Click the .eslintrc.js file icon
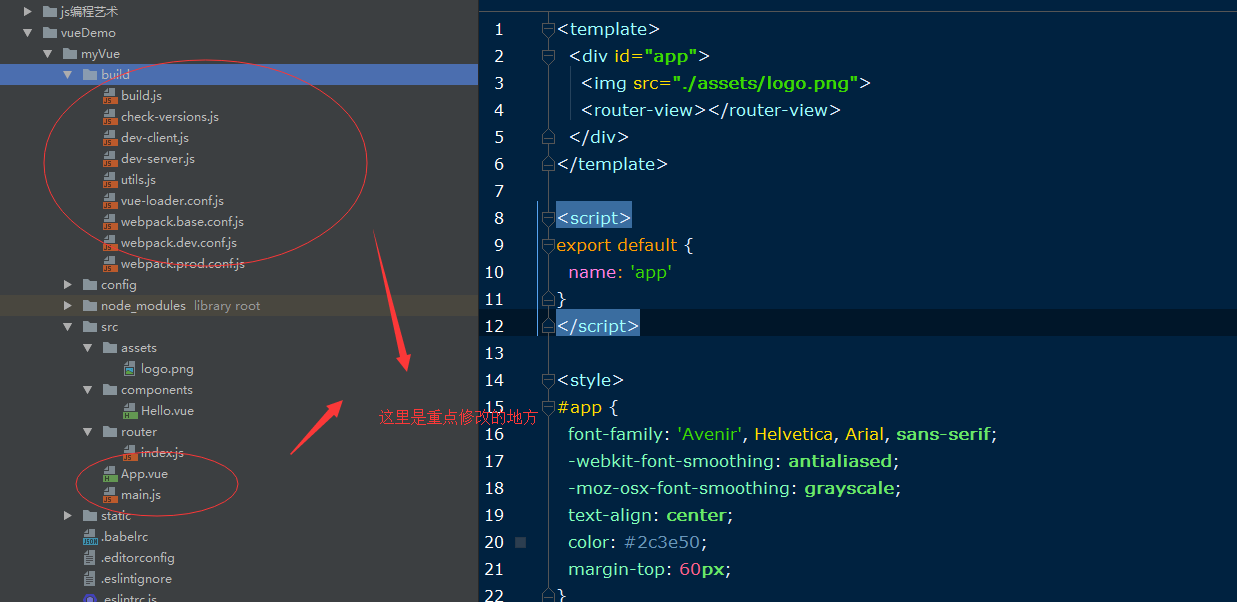This screenshot has width=1237, height=602. [90, 598]
